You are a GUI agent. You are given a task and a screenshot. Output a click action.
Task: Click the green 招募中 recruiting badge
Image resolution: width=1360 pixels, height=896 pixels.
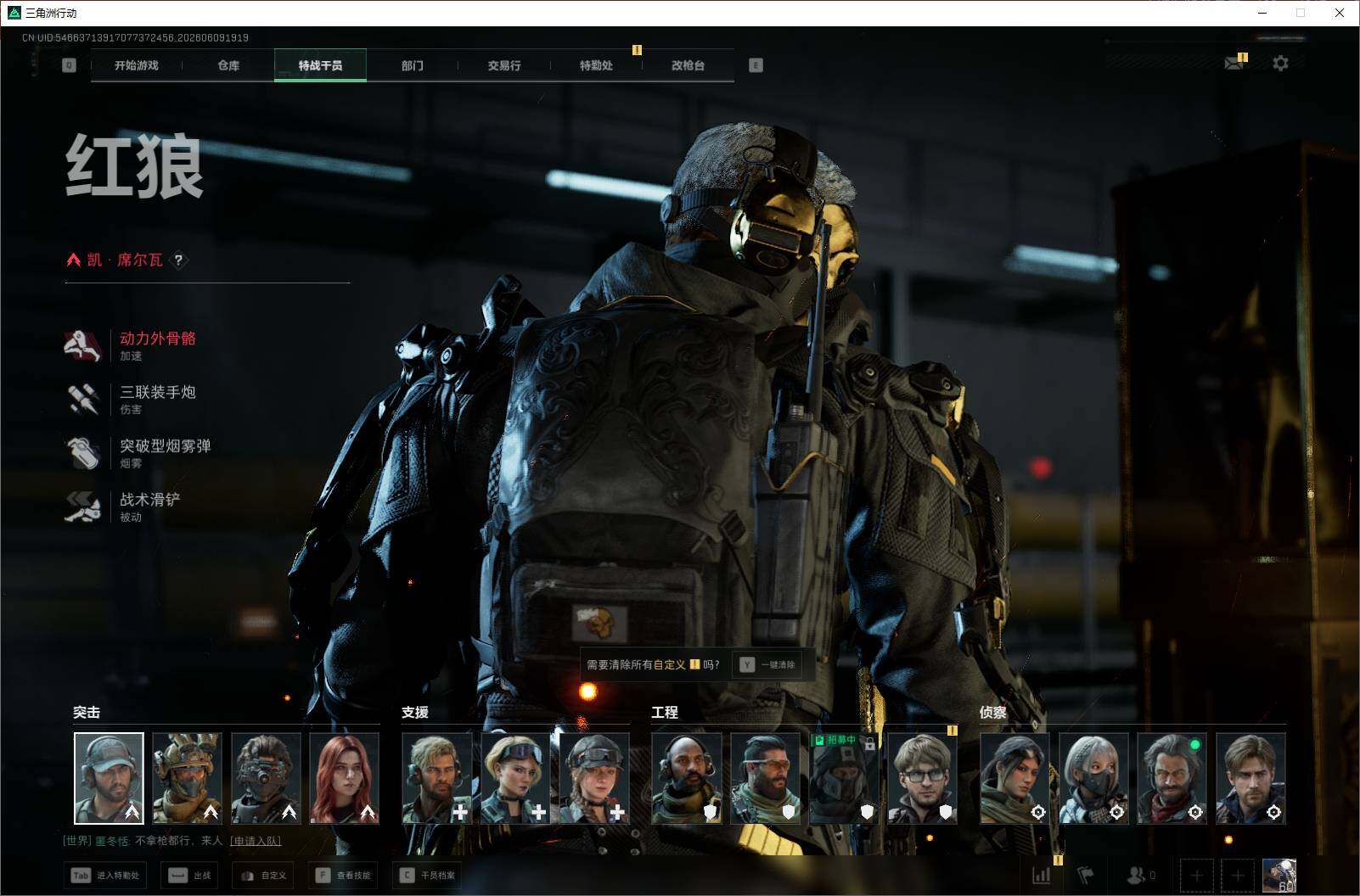(x=835, y=740)
